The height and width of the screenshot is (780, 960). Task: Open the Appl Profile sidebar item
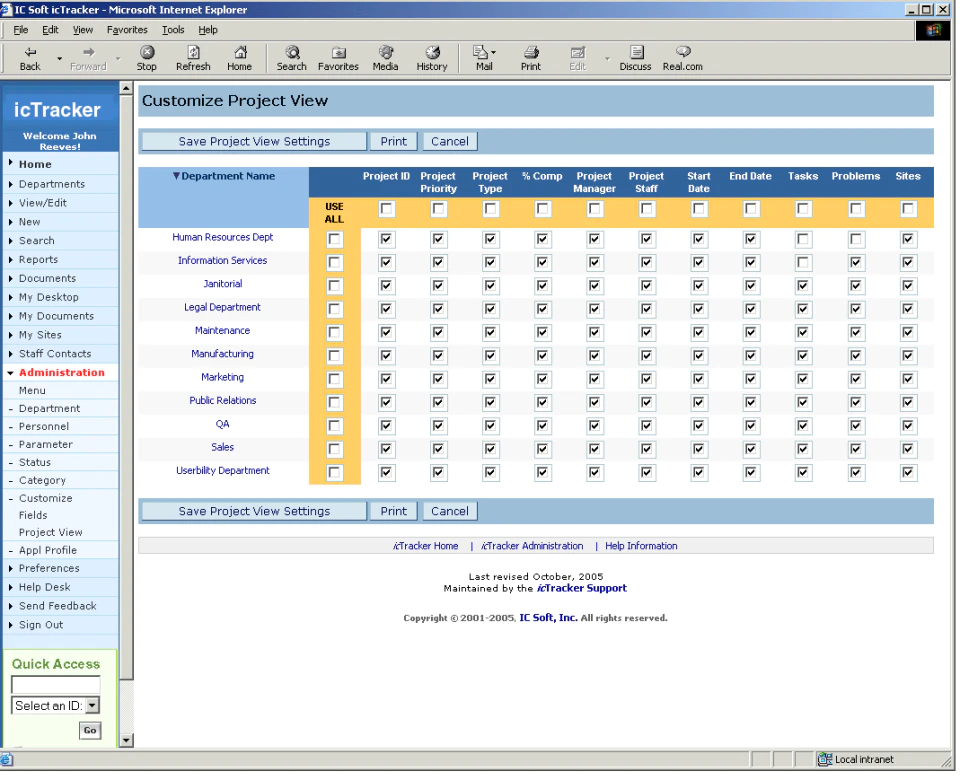[48, 551]
